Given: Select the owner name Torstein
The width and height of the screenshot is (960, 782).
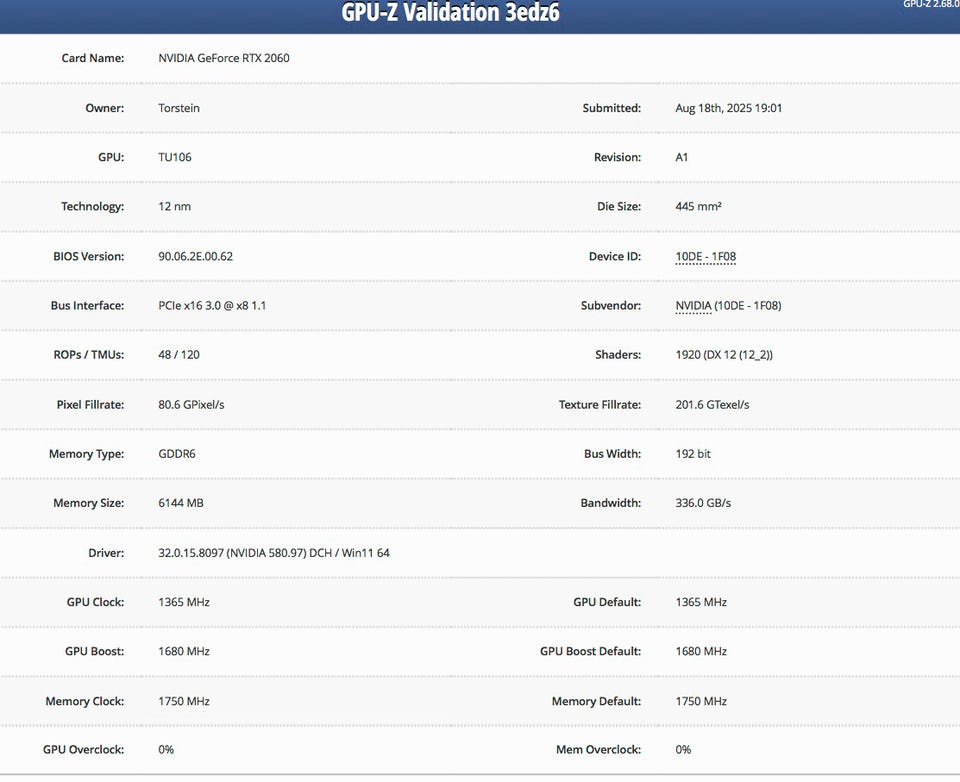Looking at the screenshot, I should [x=179, y=108].
